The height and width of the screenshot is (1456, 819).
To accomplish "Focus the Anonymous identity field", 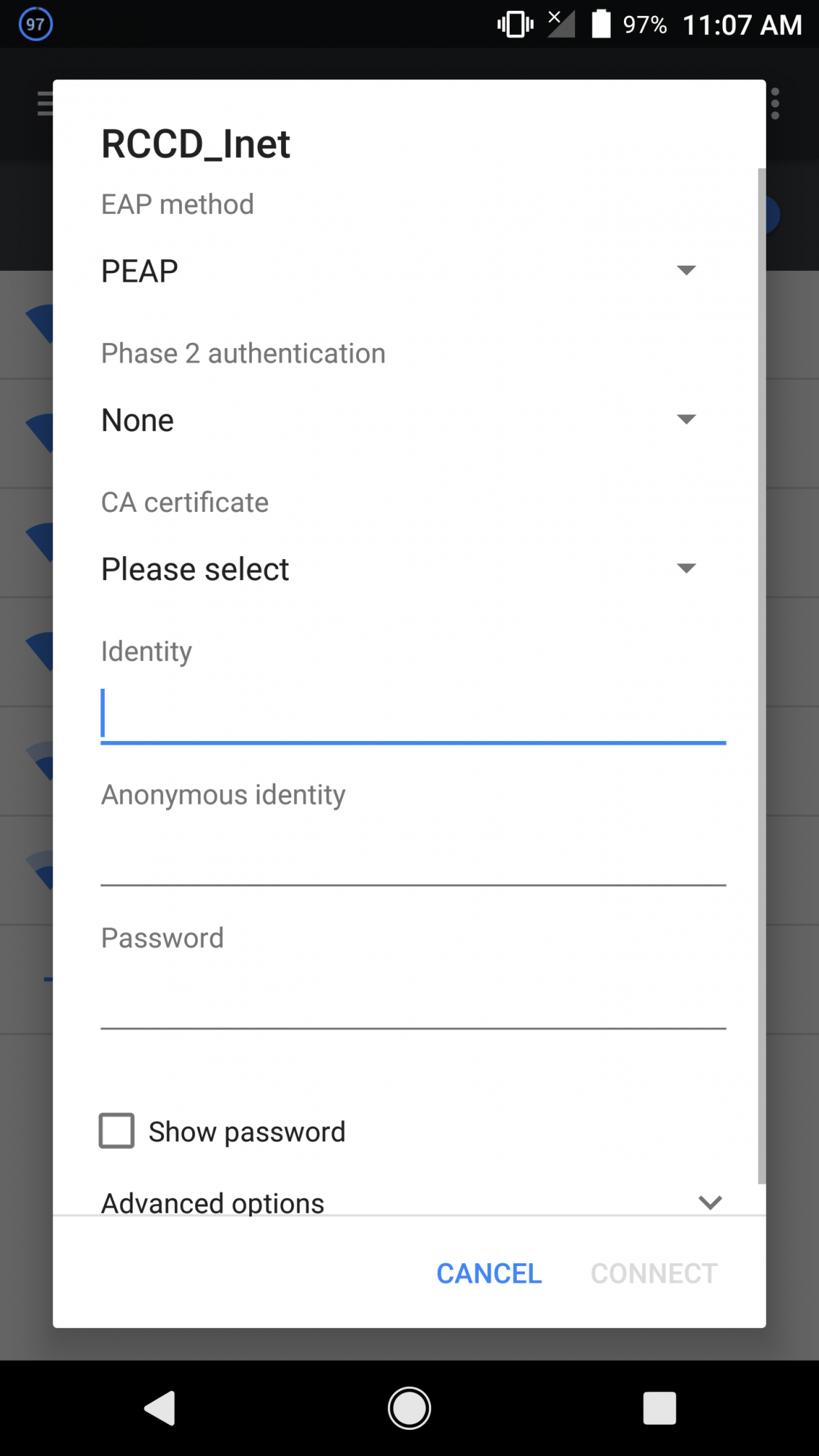I will [x=413, y=858].
